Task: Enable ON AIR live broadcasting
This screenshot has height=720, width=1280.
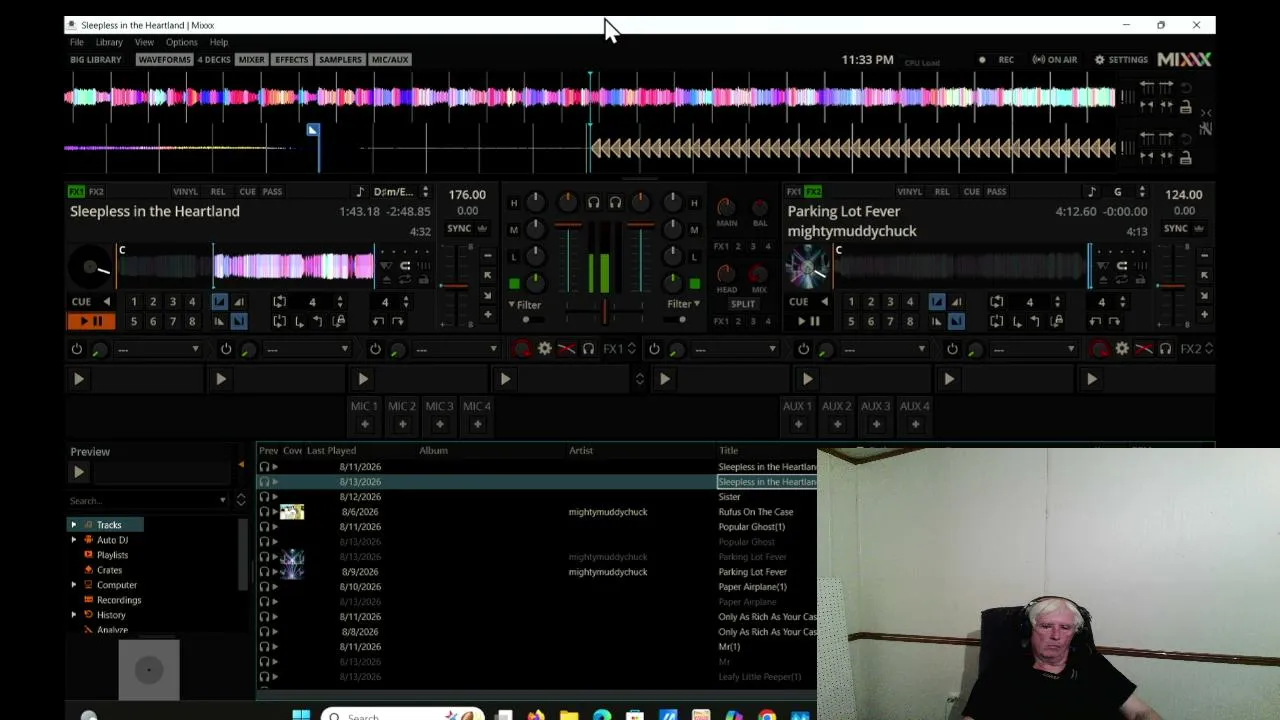Action: tap(1055, 60)
